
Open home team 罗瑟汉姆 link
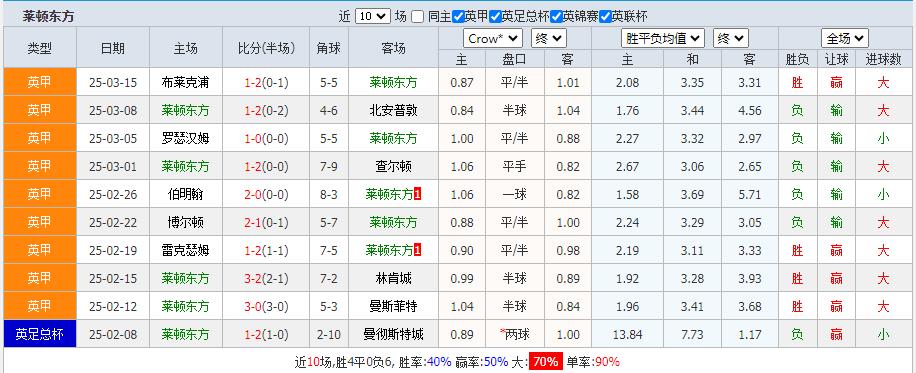(185, 139)
